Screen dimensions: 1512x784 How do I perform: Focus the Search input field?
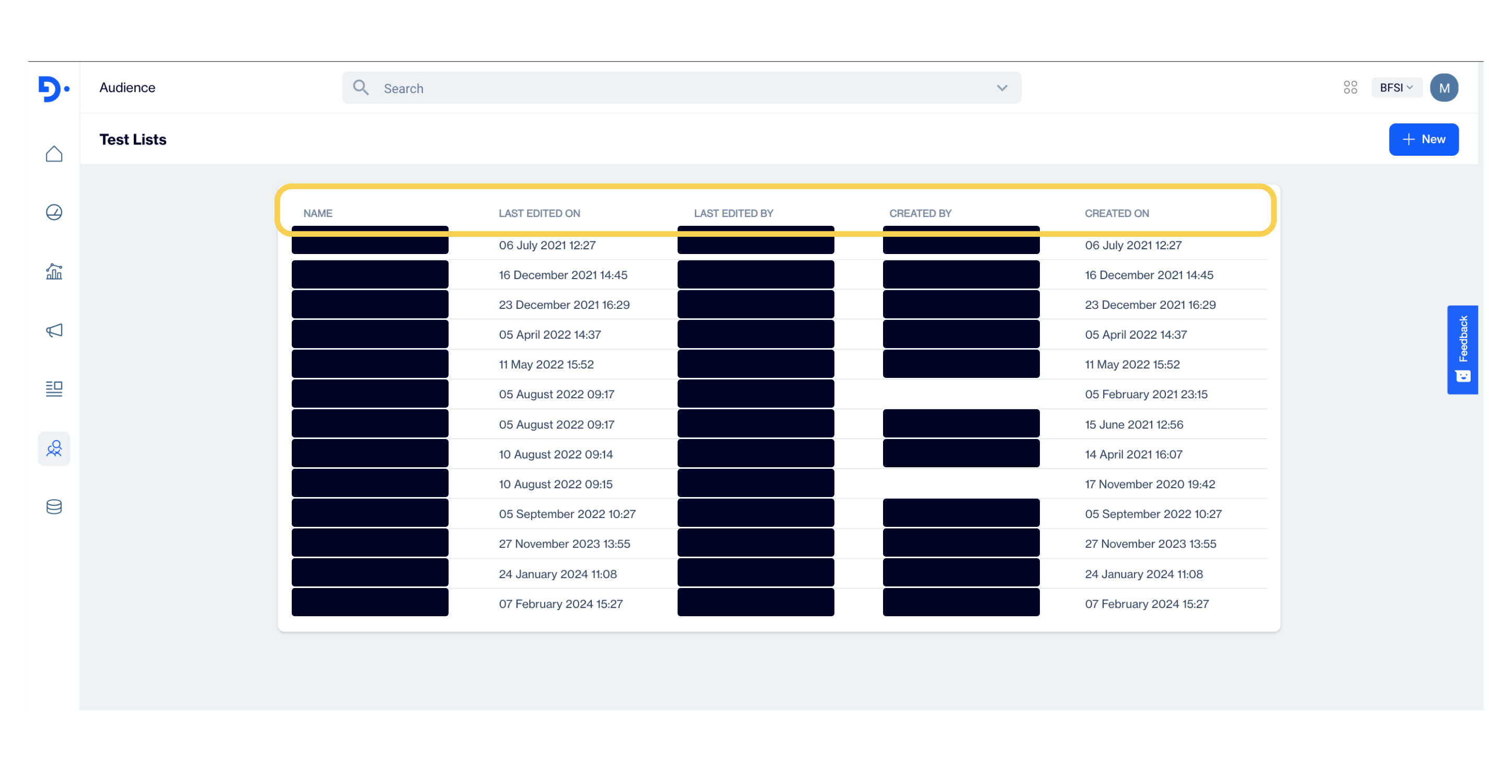681,88
